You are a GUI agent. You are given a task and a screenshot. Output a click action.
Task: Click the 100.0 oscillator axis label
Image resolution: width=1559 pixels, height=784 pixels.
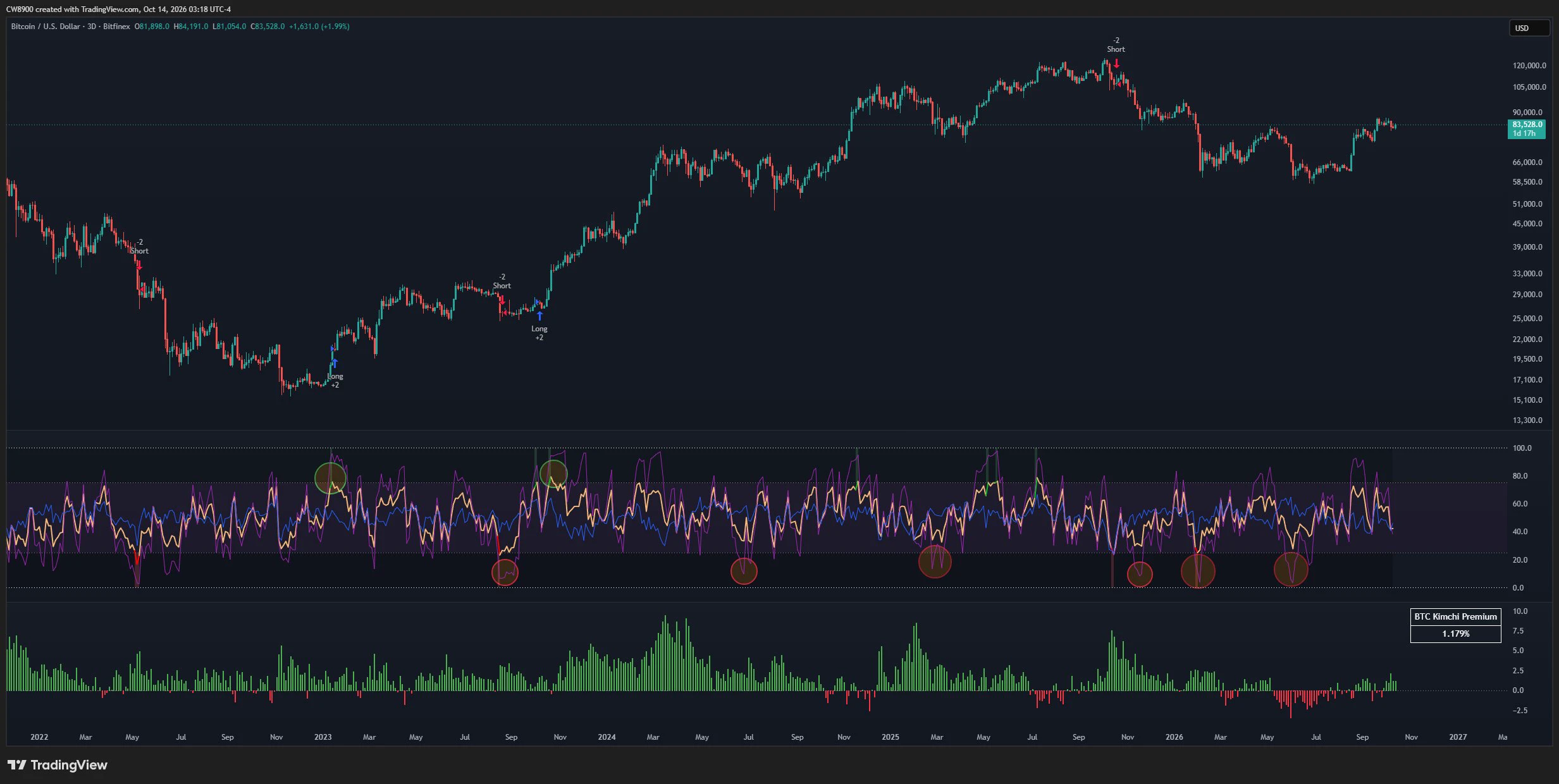[x=1522, y=448]
